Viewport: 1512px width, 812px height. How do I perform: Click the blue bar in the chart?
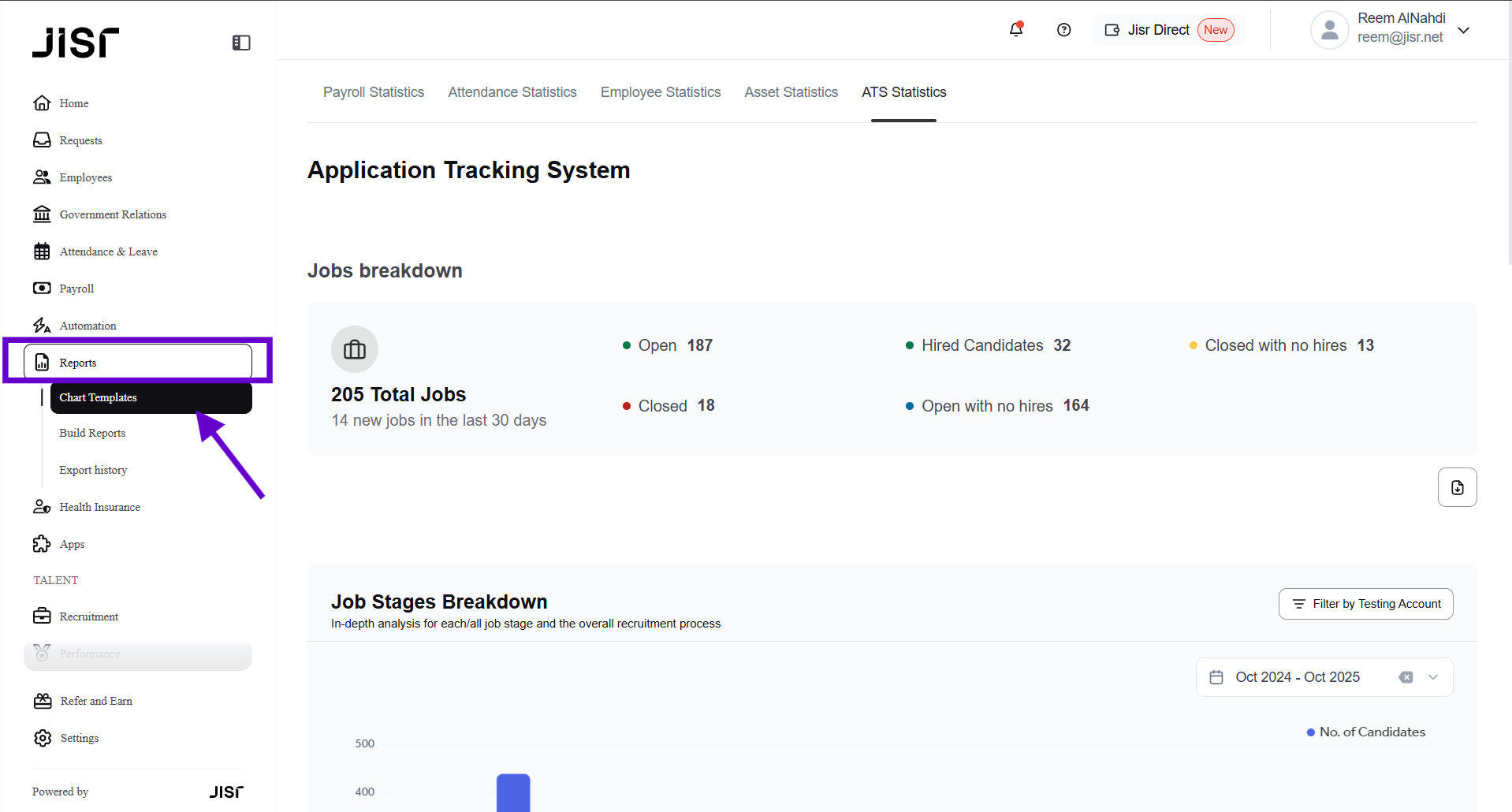pos(513,792)
